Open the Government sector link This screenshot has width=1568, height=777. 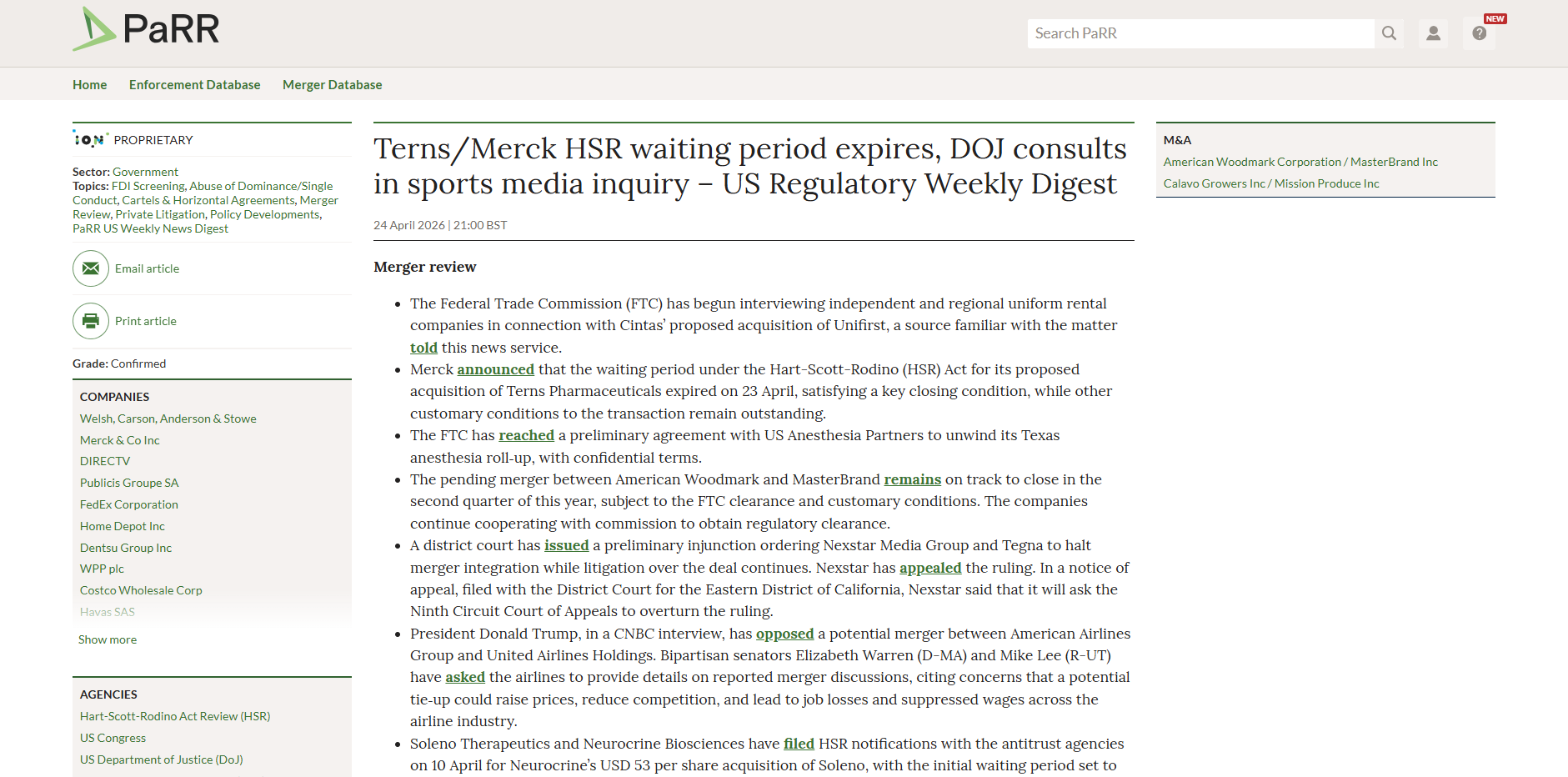(145, 172)
